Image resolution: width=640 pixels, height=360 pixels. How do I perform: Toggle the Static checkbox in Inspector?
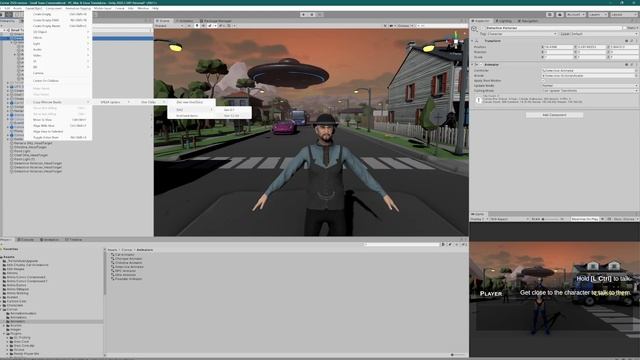[x=626, y=28]
